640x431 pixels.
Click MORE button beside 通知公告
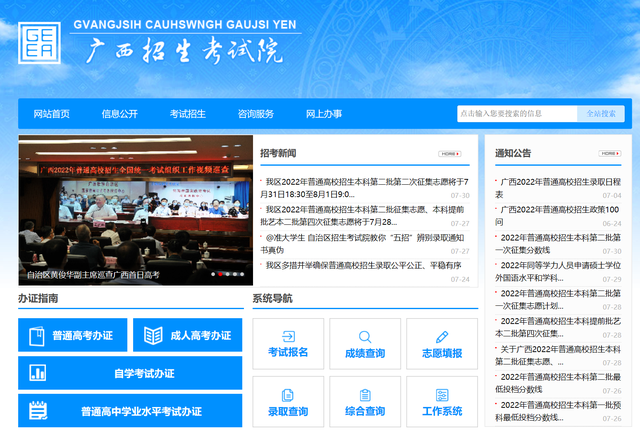click(x=610, y=153)
